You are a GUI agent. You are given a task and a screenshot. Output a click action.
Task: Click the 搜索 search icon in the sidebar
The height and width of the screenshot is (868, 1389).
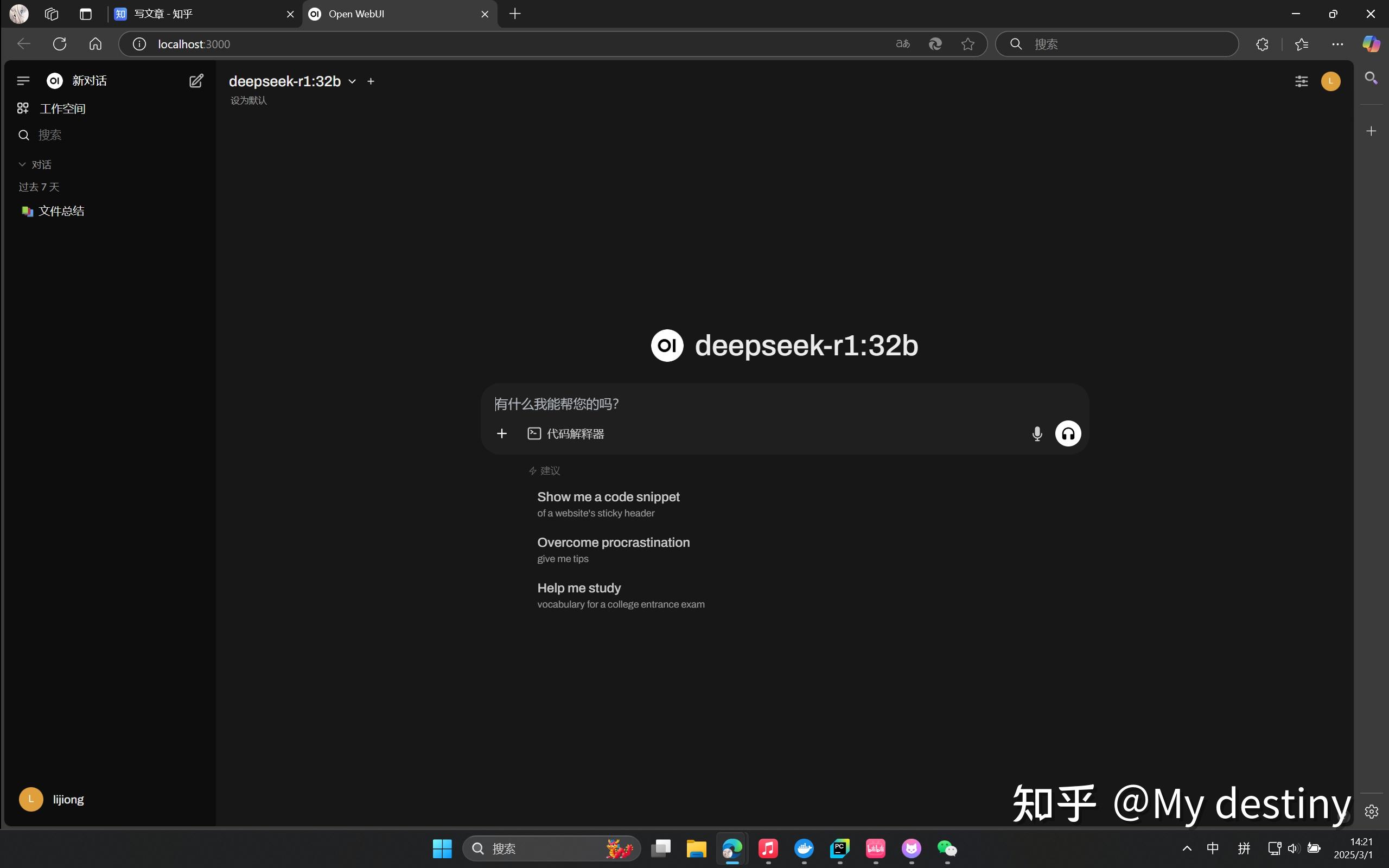[23, 135]
